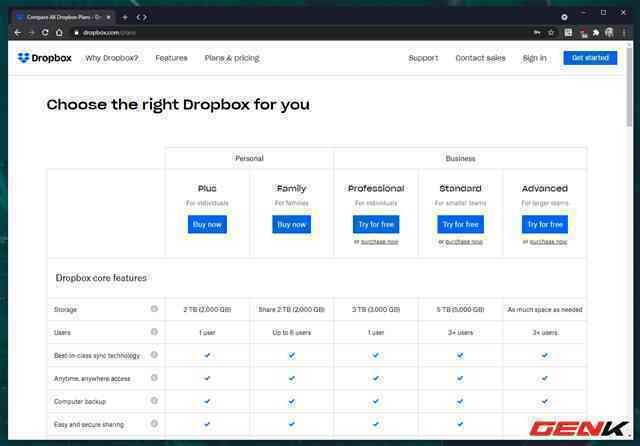The height and width of the screenshot is (446, 640).
Task: Open Plans & pricing menu
Action: pos(232,58)
